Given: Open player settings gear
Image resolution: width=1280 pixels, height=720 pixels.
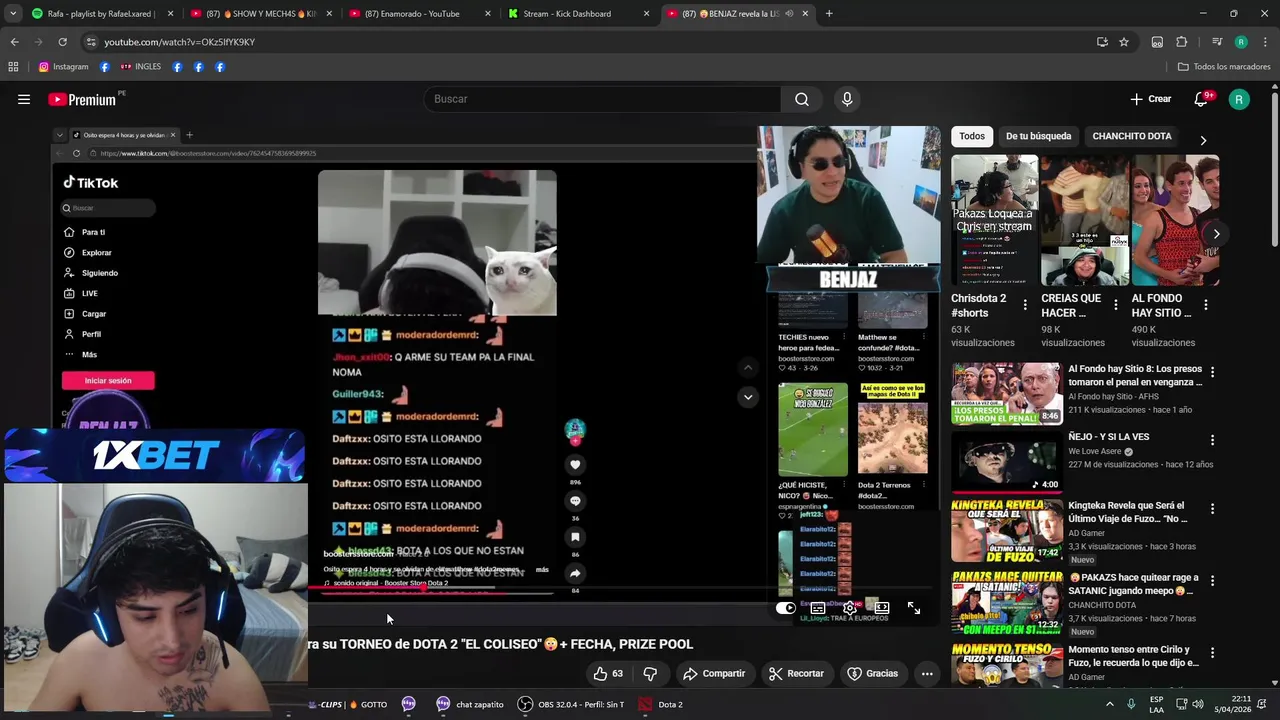Looking at the screenshot, I should [850, 608].
